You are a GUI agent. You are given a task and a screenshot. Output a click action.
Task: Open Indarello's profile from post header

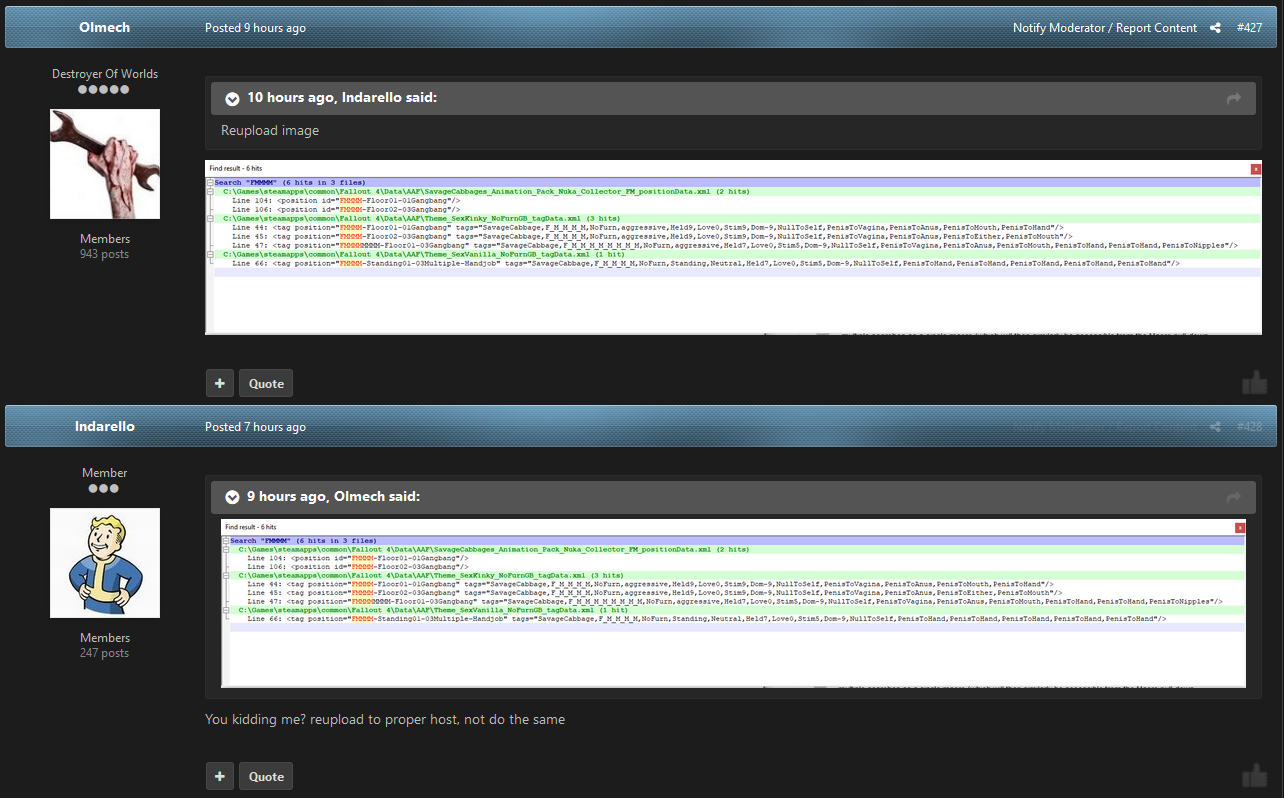(105, 427)
